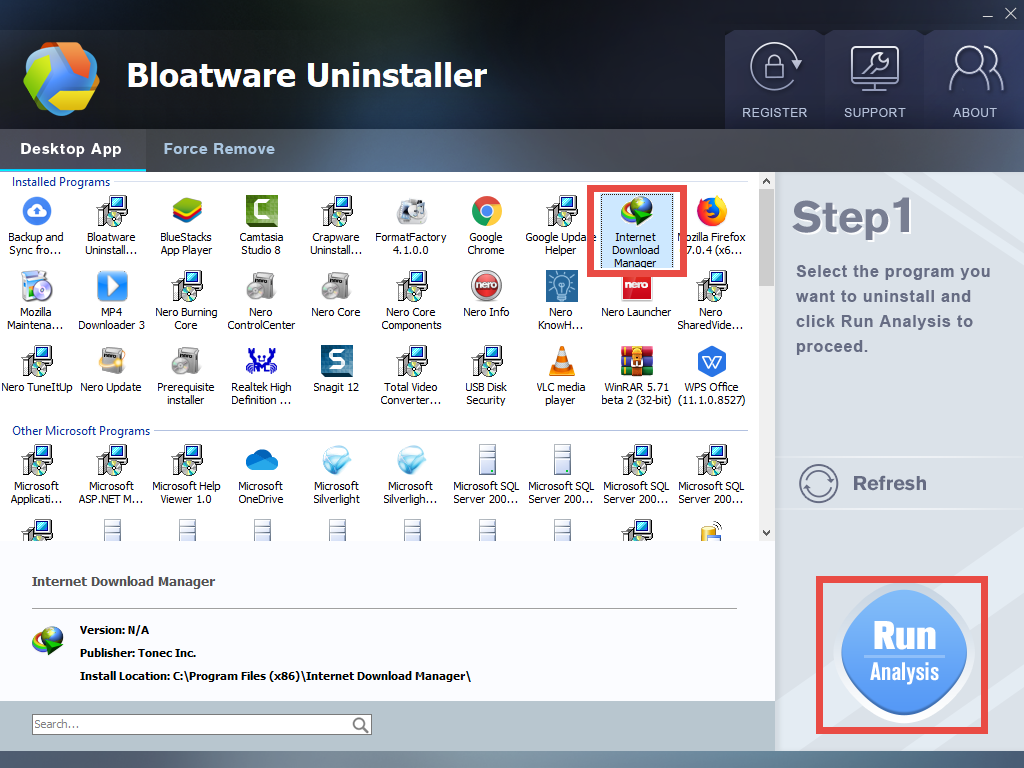Select Internet Download Manager in program grid
1024x768 pixels.
pos(636,231)
